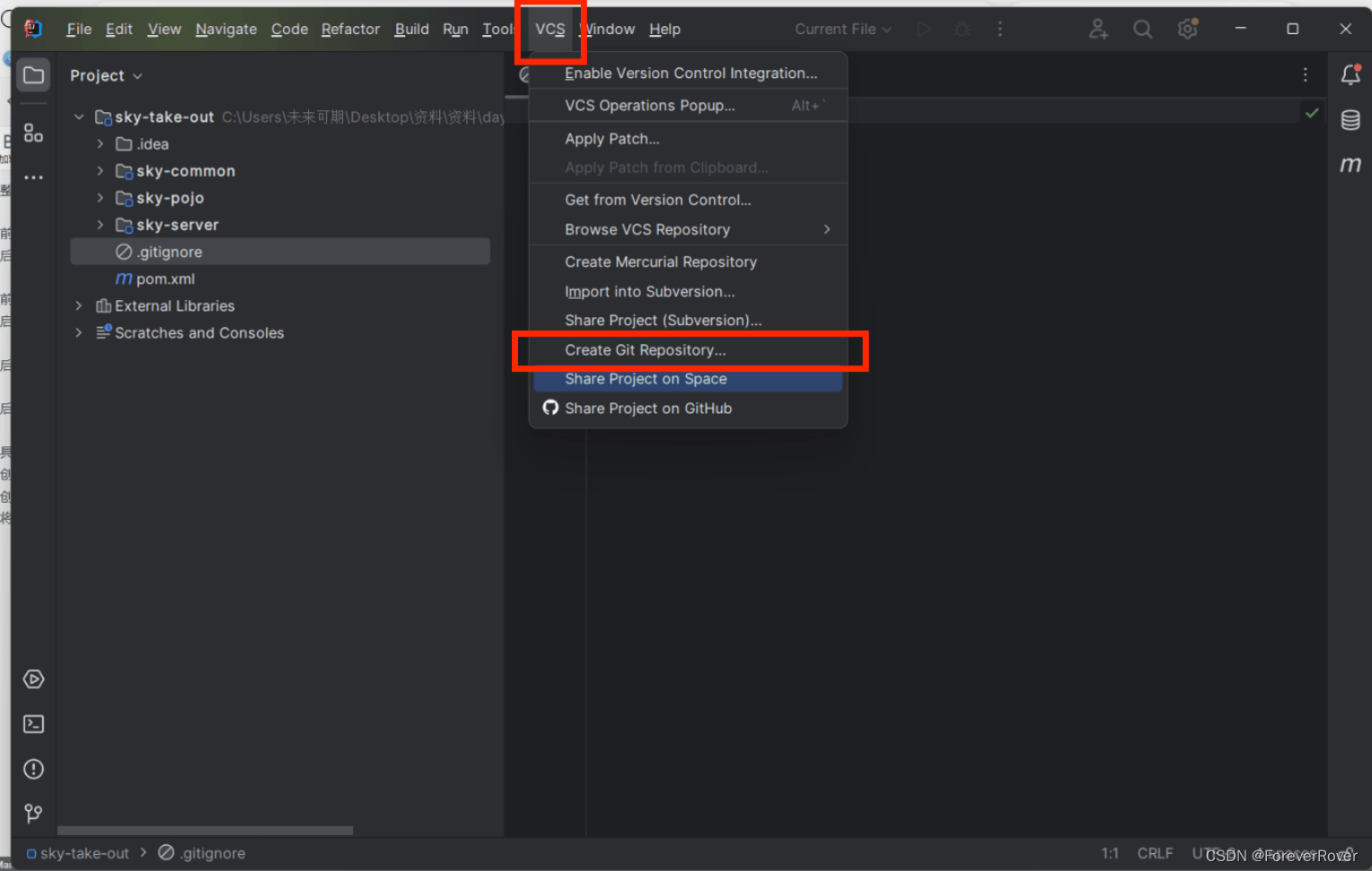Open Search Everywhere magnifier
The width and height of the screenshot is (1372, 871).
pos(1142,29)
